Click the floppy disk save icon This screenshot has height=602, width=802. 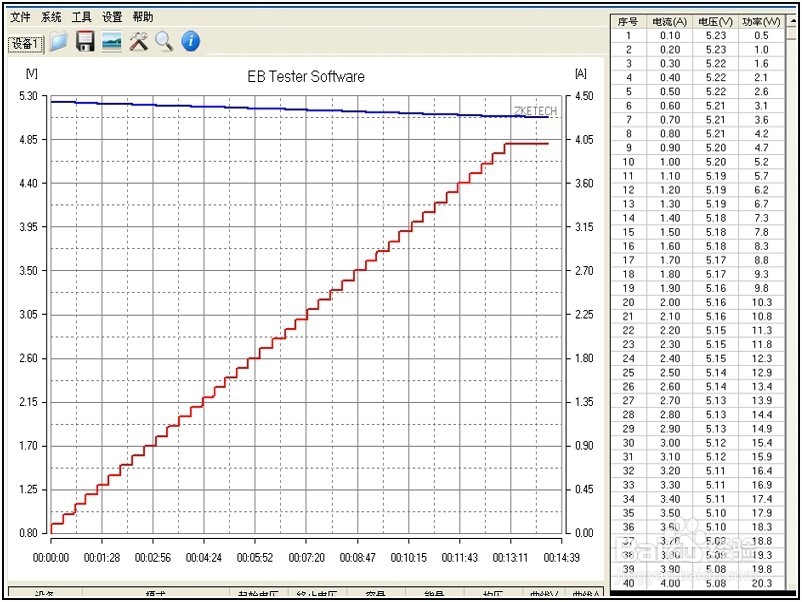tap(85, 41)
